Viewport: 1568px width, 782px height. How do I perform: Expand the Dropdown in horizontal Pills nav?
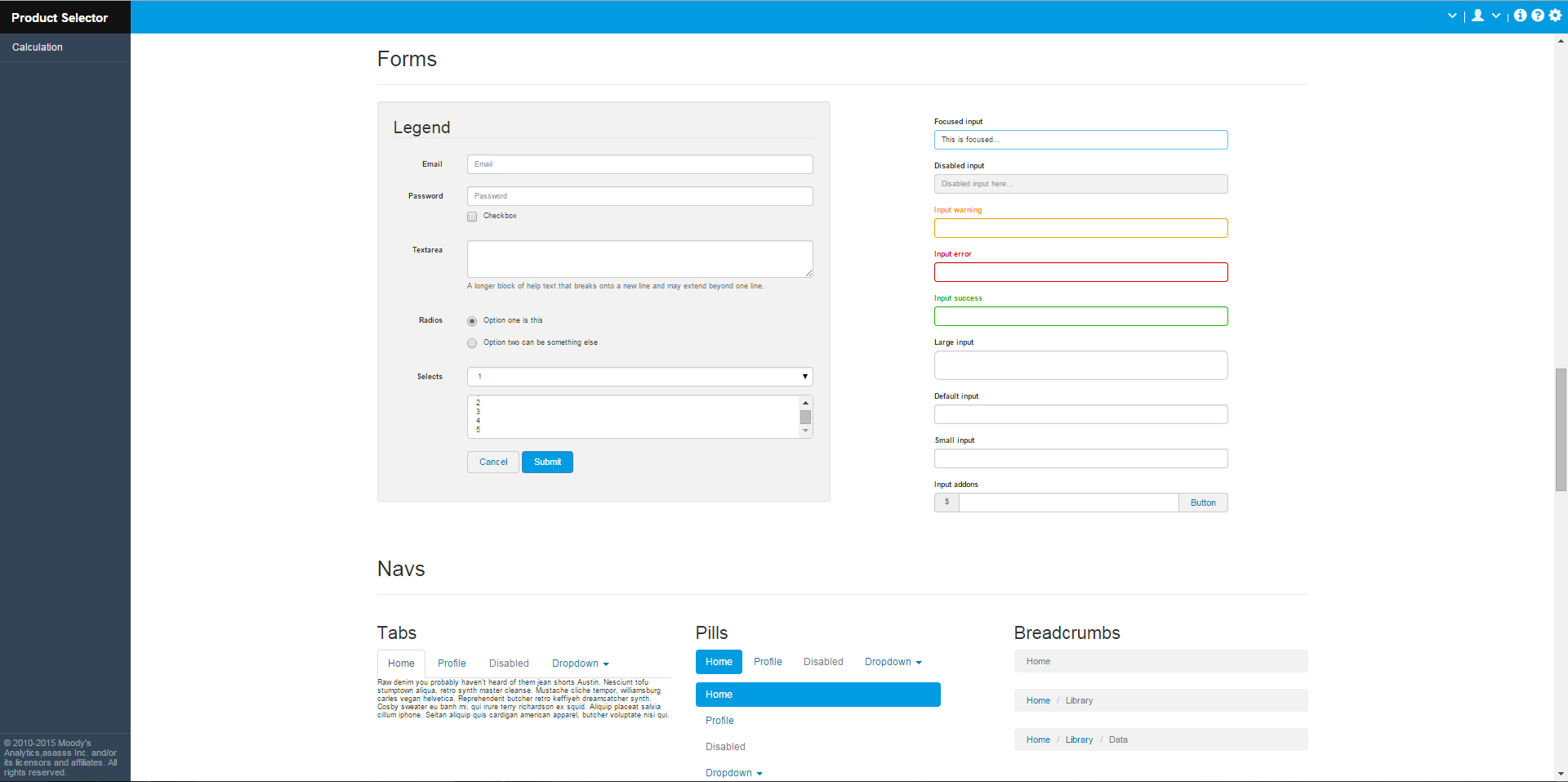[x=893, y=662]
